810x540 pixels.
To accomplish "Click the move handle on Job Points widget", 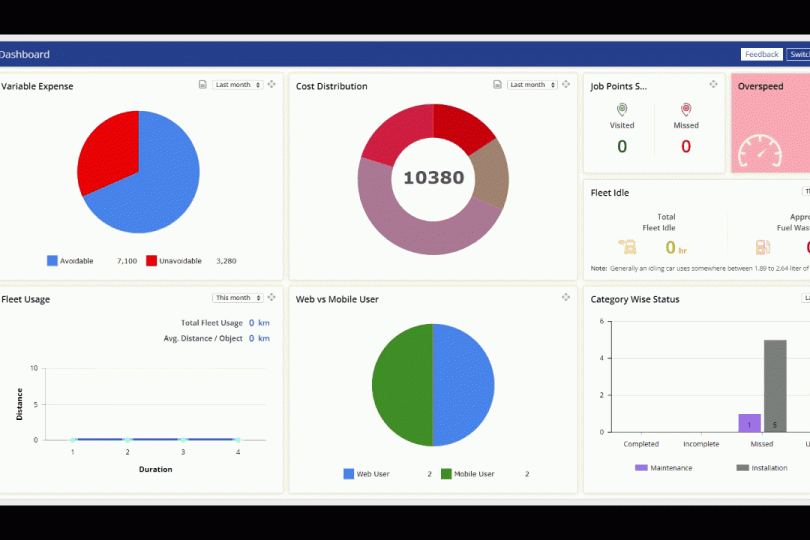I will 713,85.
